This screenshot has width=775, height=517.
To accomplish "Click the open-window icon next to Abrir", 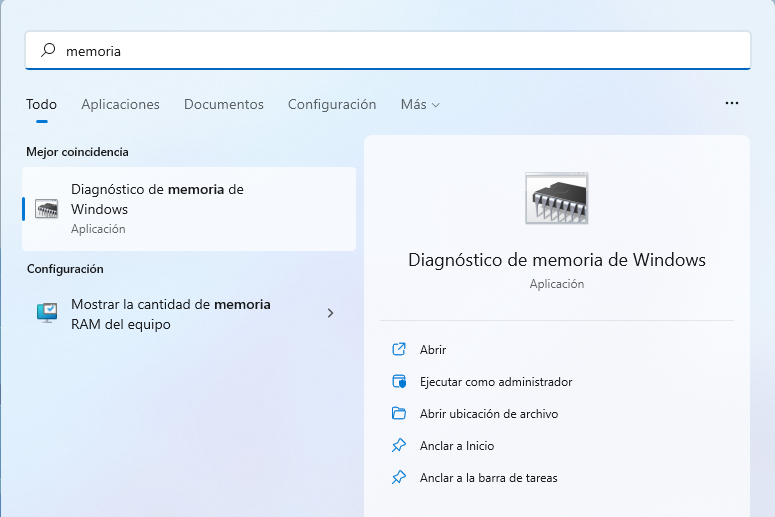I will 399,350.
